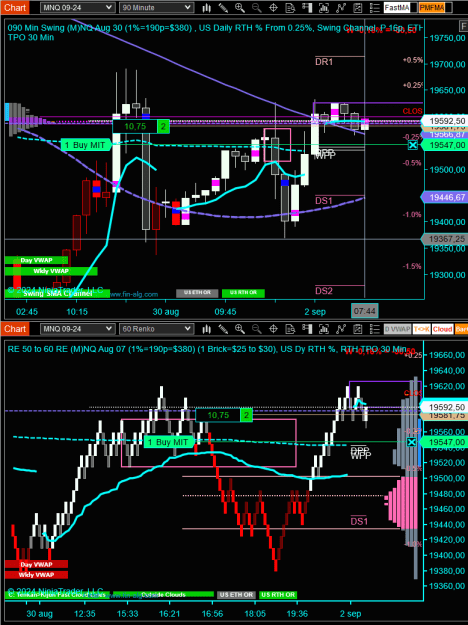
Task: Open the 60 Renko interval dropdown
Action: click(x=156, y=329)
